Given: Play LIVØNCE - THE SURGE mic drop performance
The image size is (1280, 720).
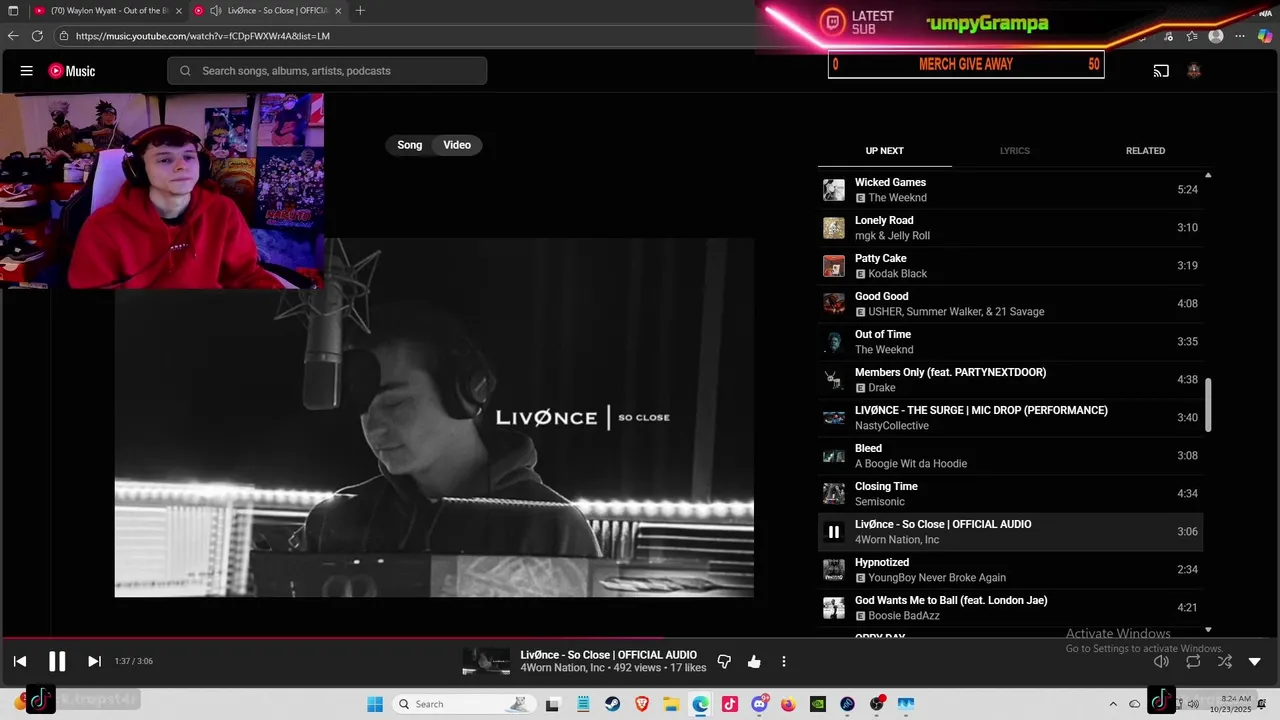Looking at the screenshot, I should (1010, 417).
